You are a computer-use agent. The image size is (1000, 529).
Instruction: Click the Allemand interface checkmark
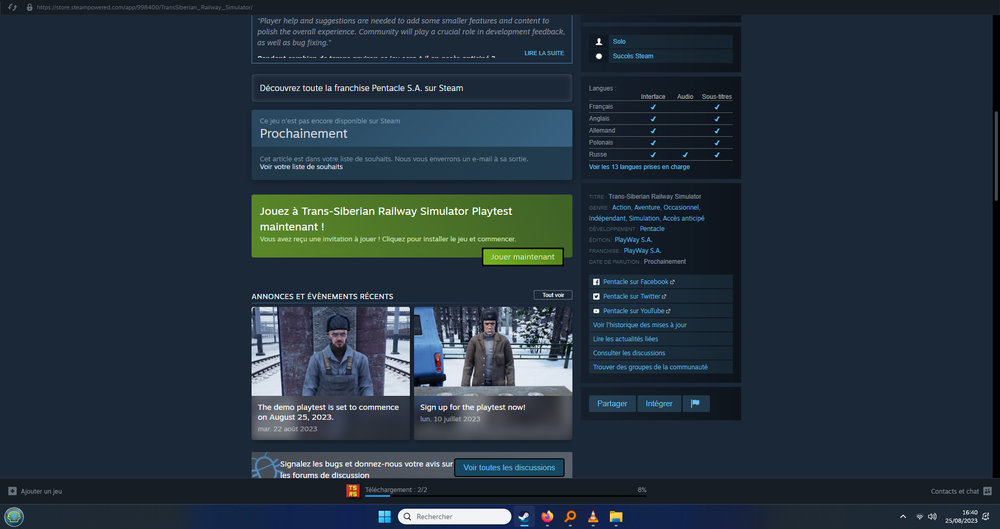coord(652,131)
